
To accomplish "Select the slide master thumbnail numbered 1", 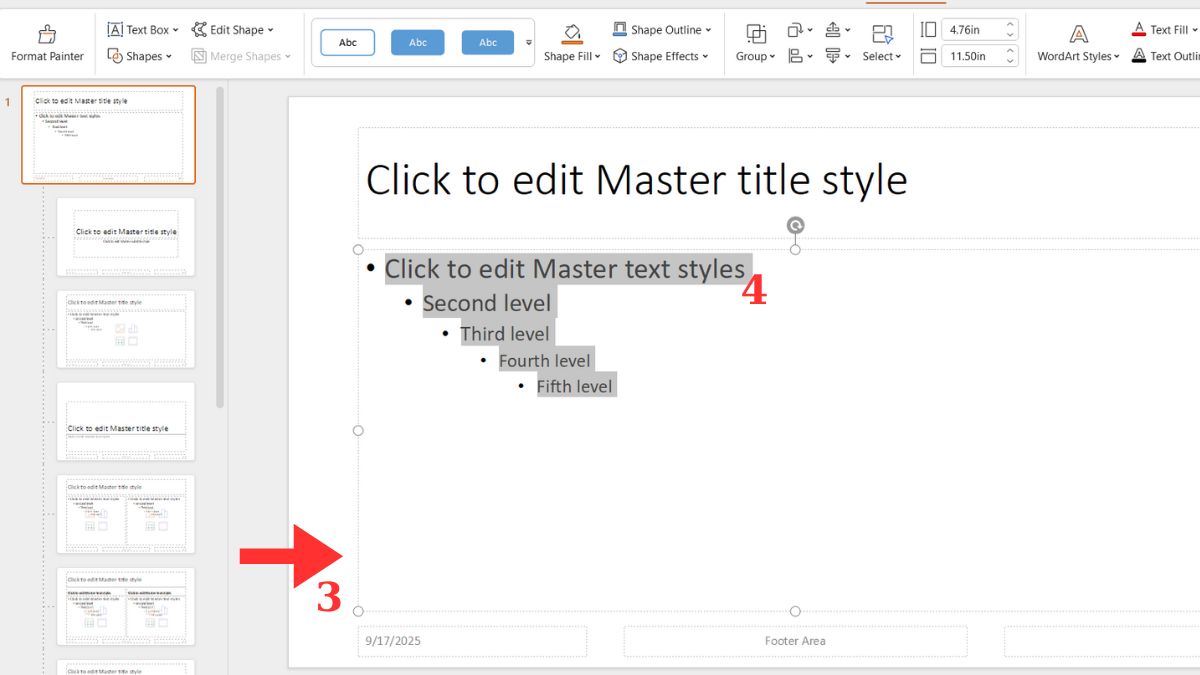I will pos(109,135).
